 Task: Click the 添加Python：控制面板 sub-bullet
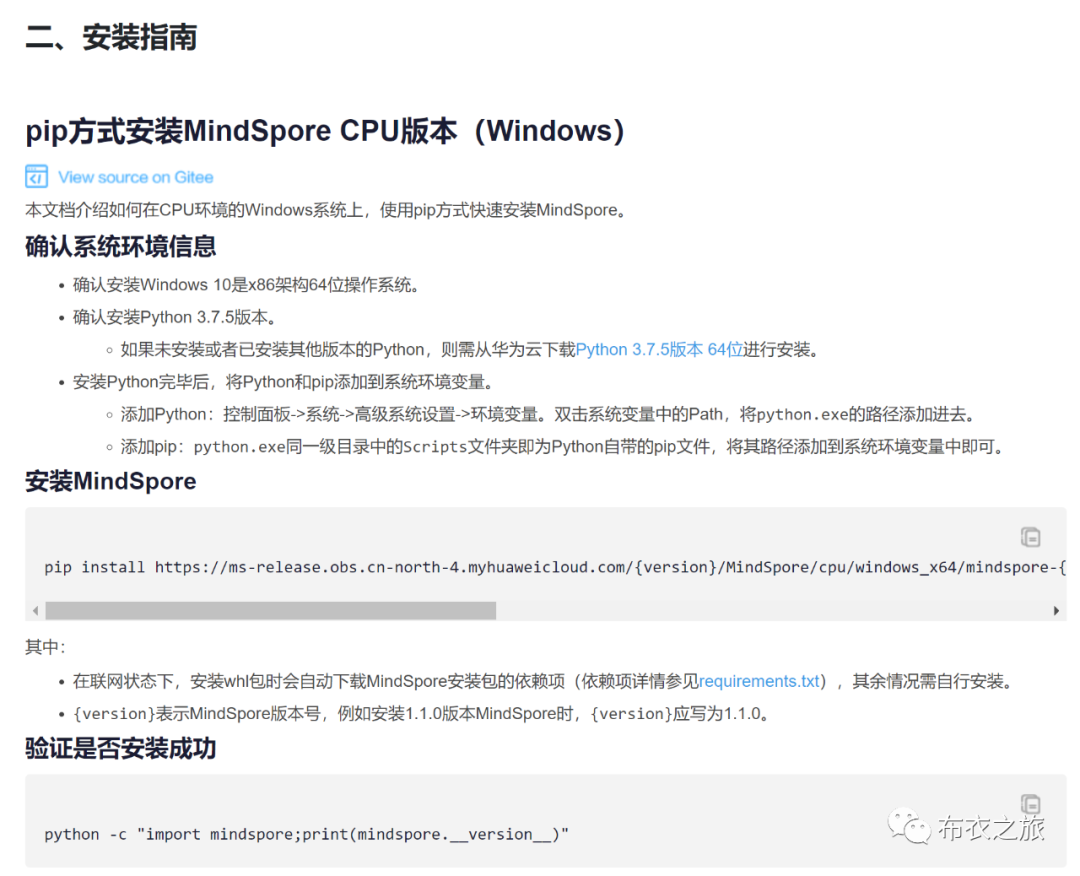pyautogui.click(x=548, y=414)
